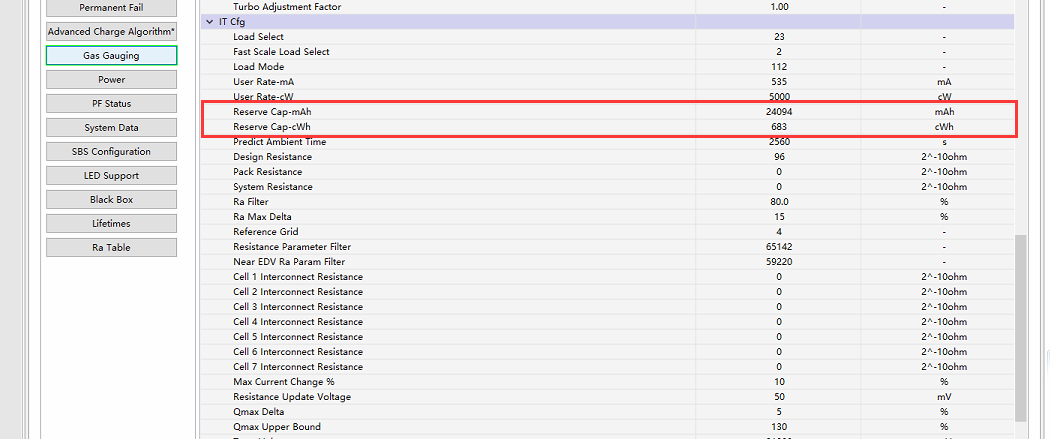Select the Gas Gauging category button
1050x439 pixels.
pos(111,56)
